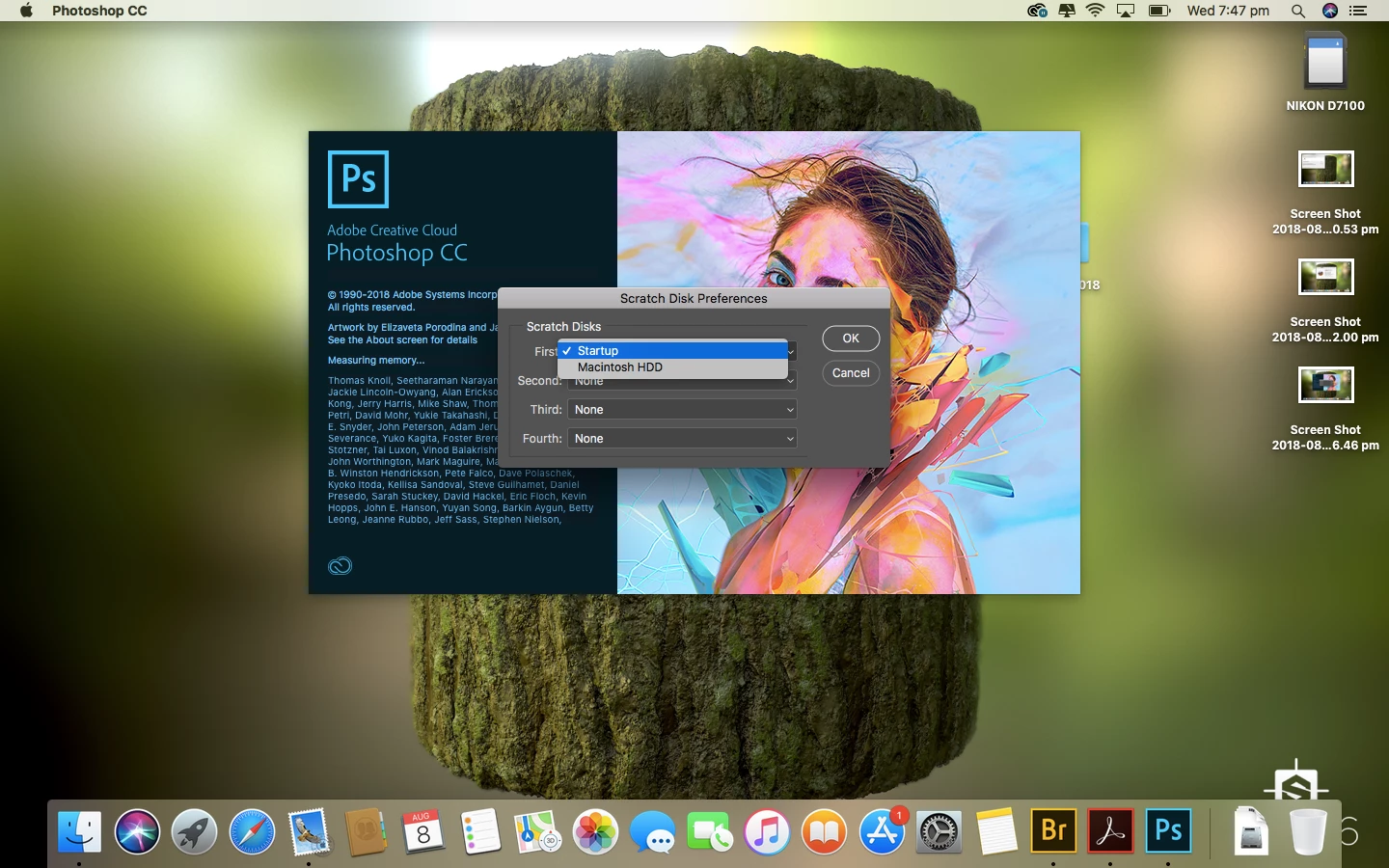Open the Third scratch disk dropdown
The height and width of the screenshot is (868, 1389).
(x=682, y=410)
